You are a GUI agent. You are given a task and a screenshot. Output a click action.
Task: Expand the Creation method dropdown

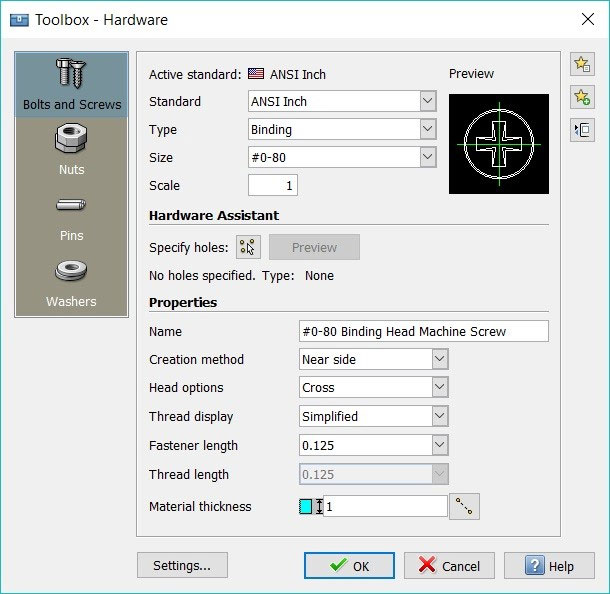pos(440,359)
